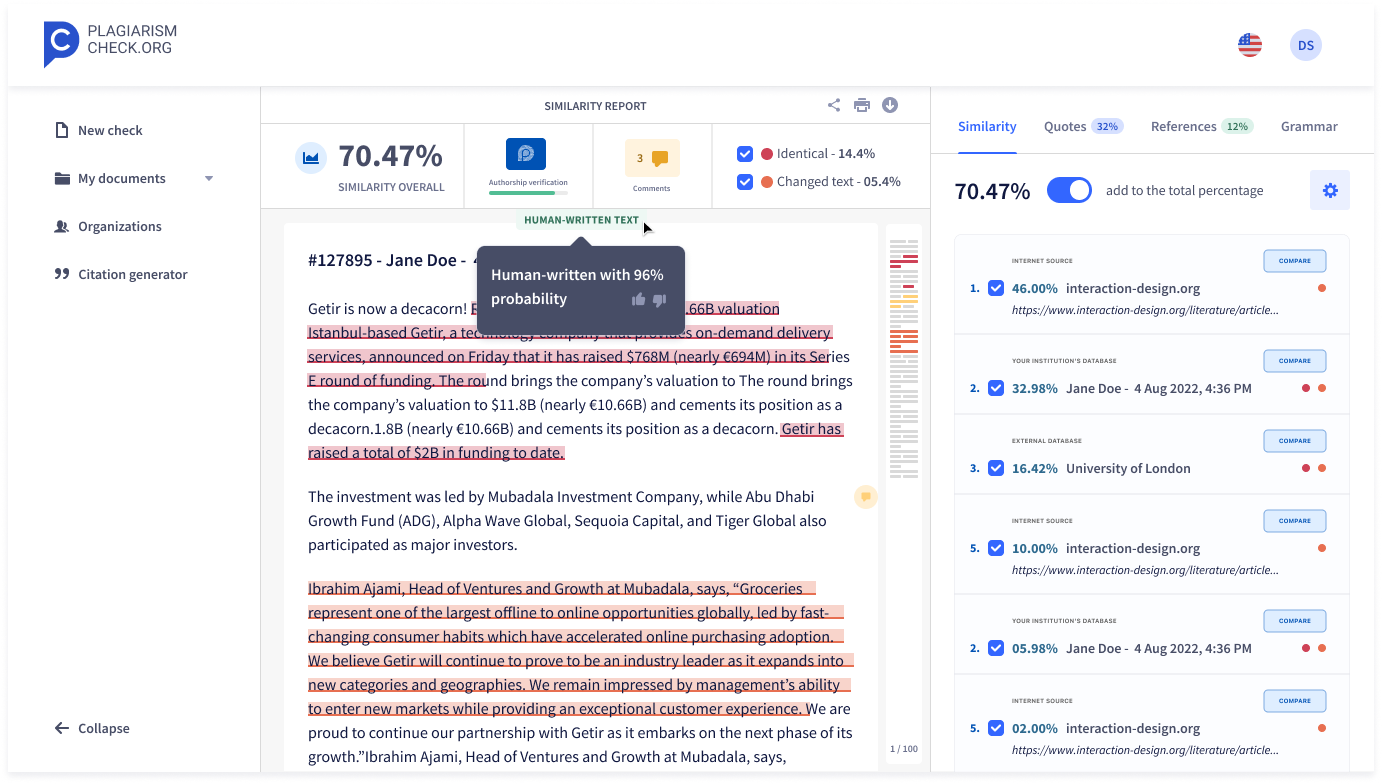Switch to the Quotes tab
1382x784 pixels.
(1065, 126)
